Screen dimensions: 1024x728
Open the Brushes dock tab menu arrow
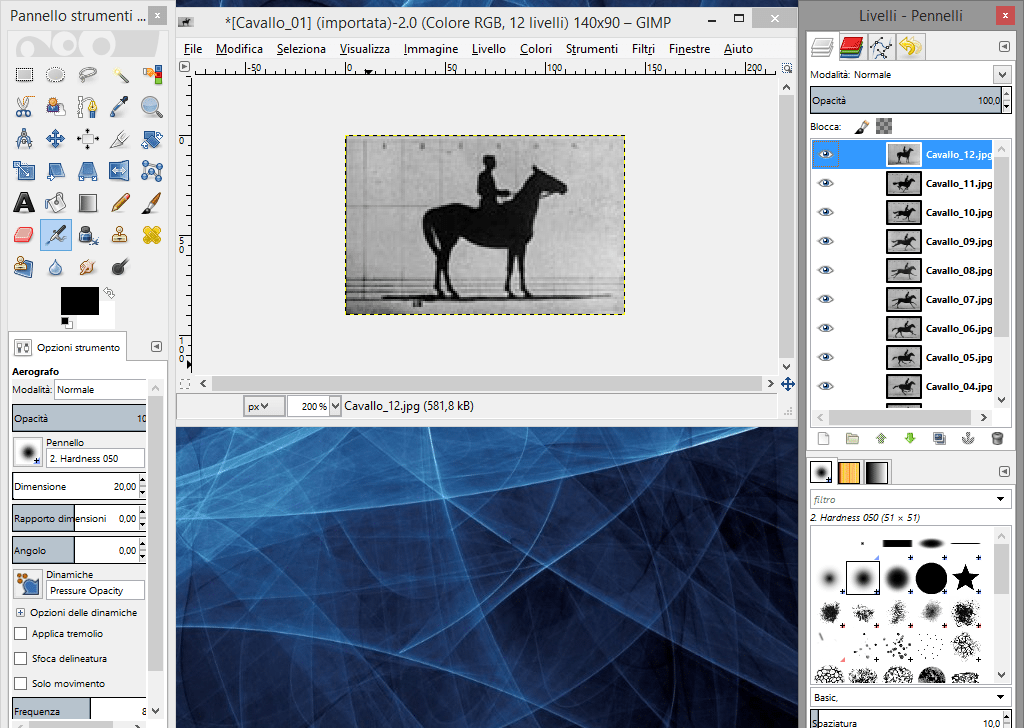coord(1004,471)
